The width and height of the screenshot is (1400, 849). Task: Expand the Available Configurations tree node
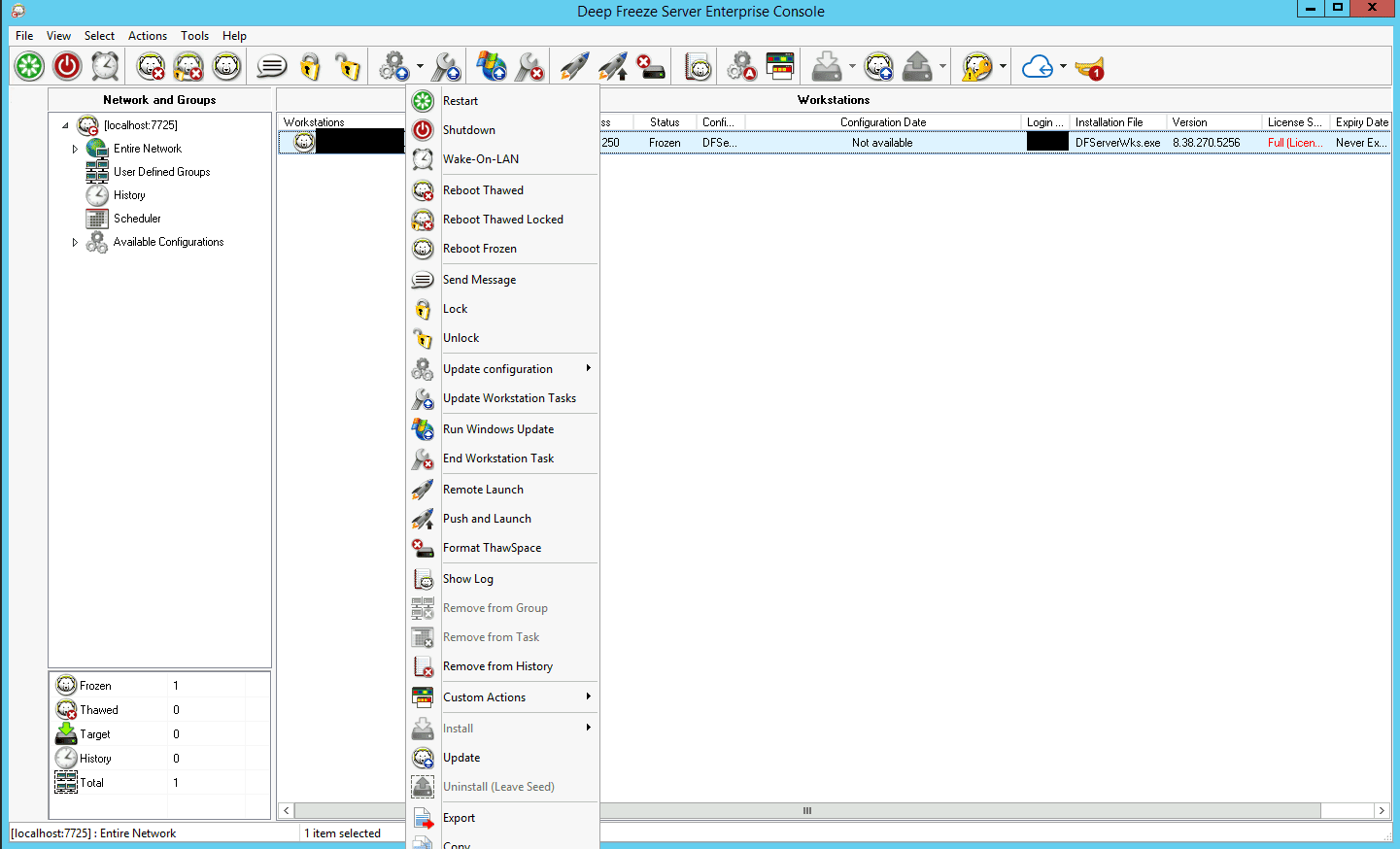75,242
